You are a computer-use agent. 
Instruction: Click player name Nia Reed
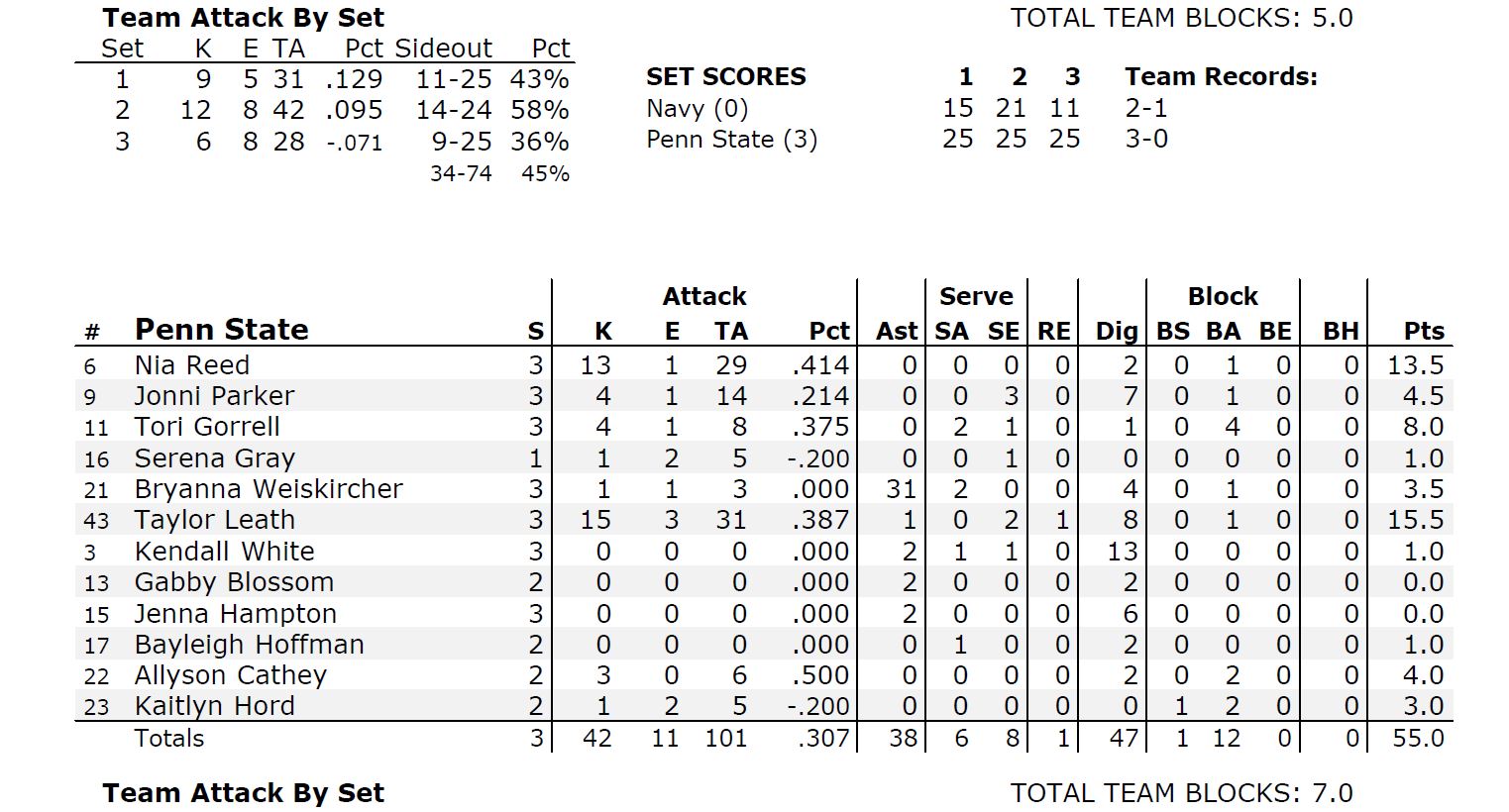pyautogui.click(x=192, y=365)
